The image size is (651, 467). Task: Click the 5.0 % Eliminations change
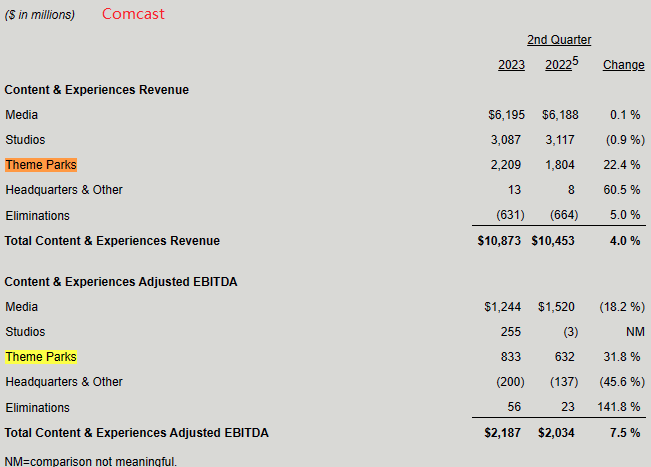point(625,215)
